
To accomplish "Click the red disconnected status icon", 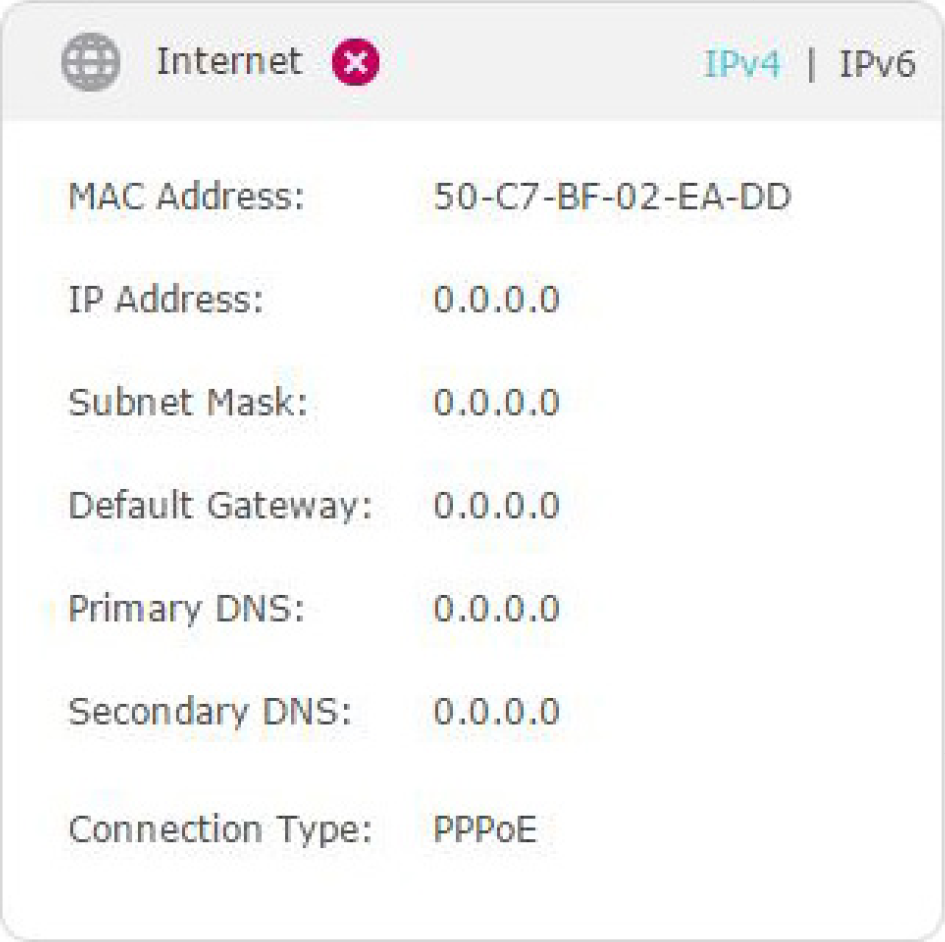I will coord(356,61).
